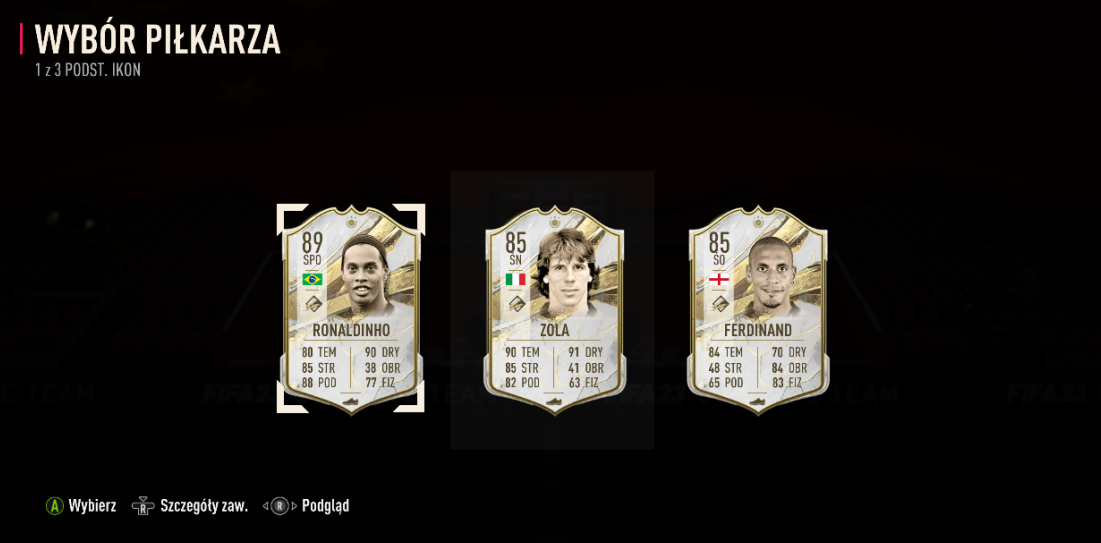The image size is (1101, 543).
Task: Click the club badge on Ferdinand card
Action: tap(720, 304)
